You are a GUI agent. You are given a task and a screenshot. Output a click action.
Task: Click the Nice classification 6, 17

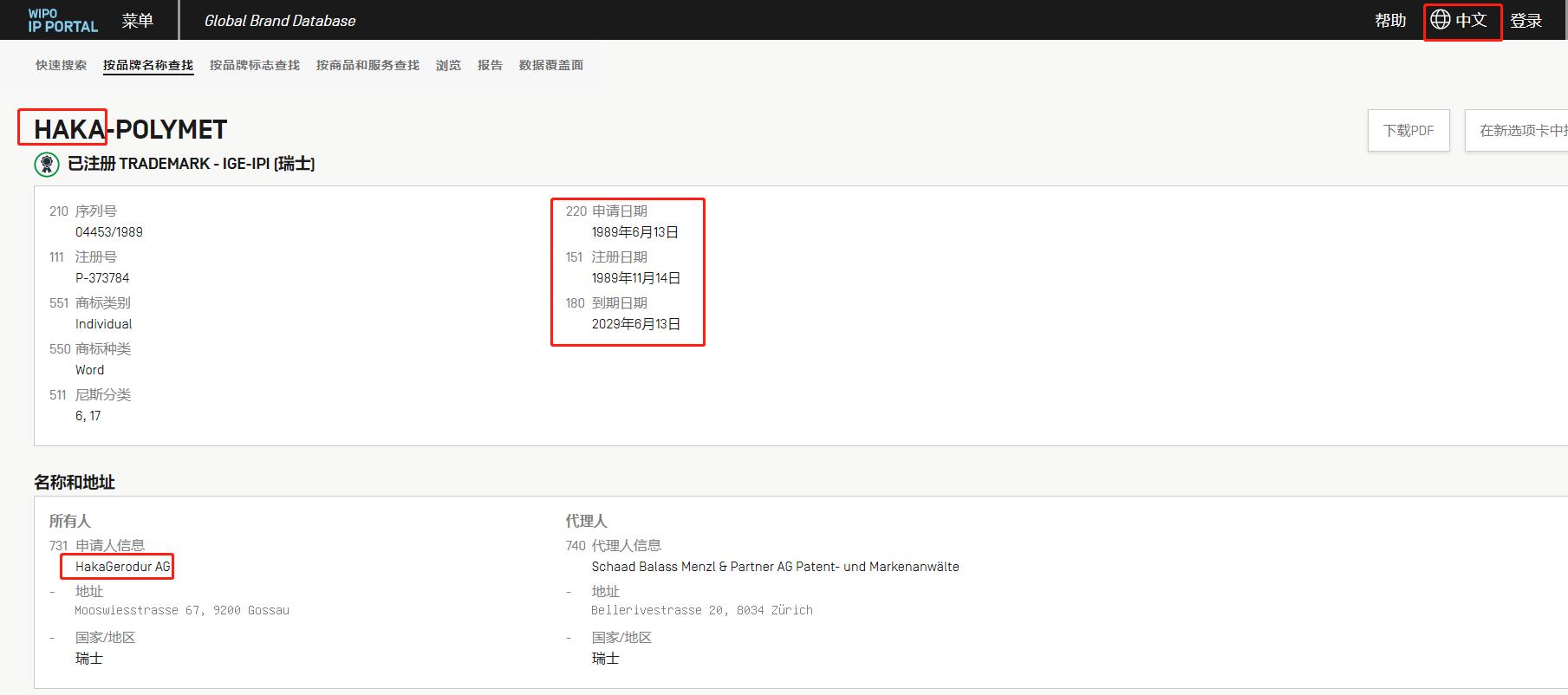pos(88,416)
